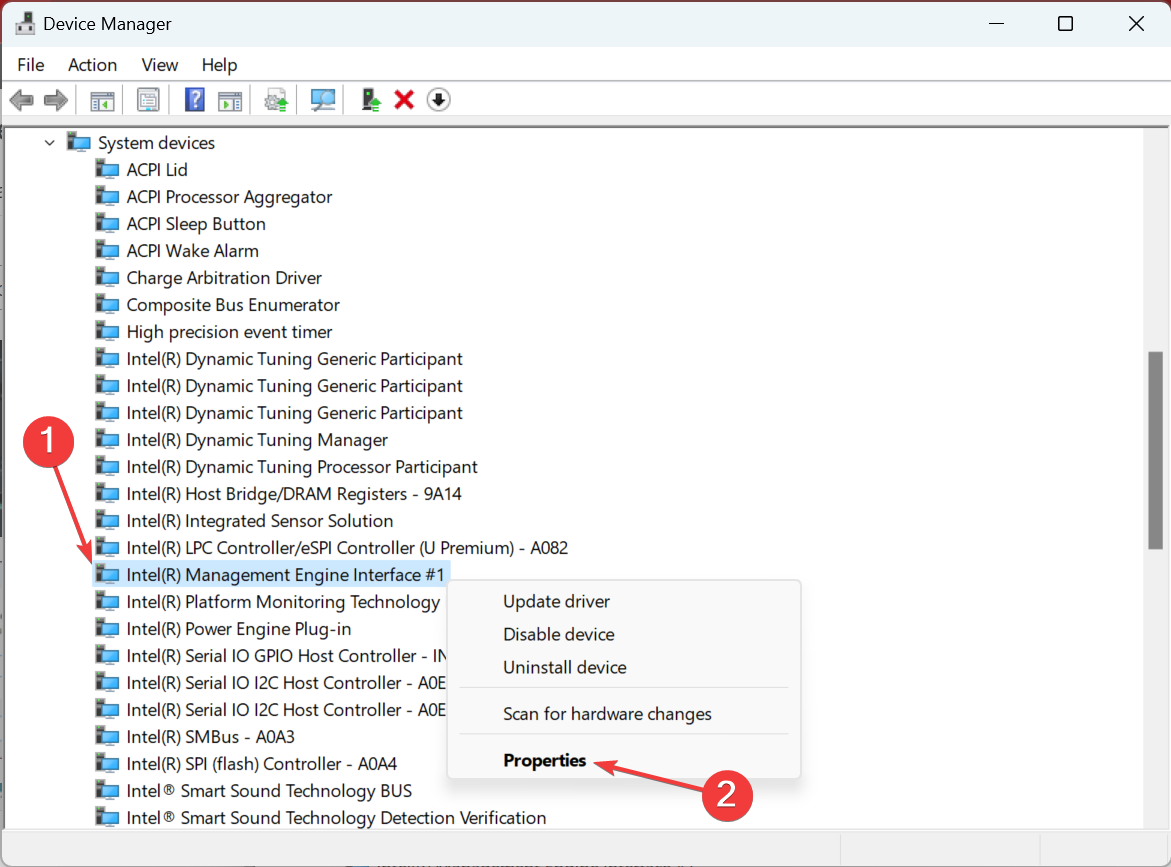Image resolution: width=1171 pixels, height=867 pixels.
Task: Click the icon next to Charge Arbitration Driver
Action: tap(108, 278)
